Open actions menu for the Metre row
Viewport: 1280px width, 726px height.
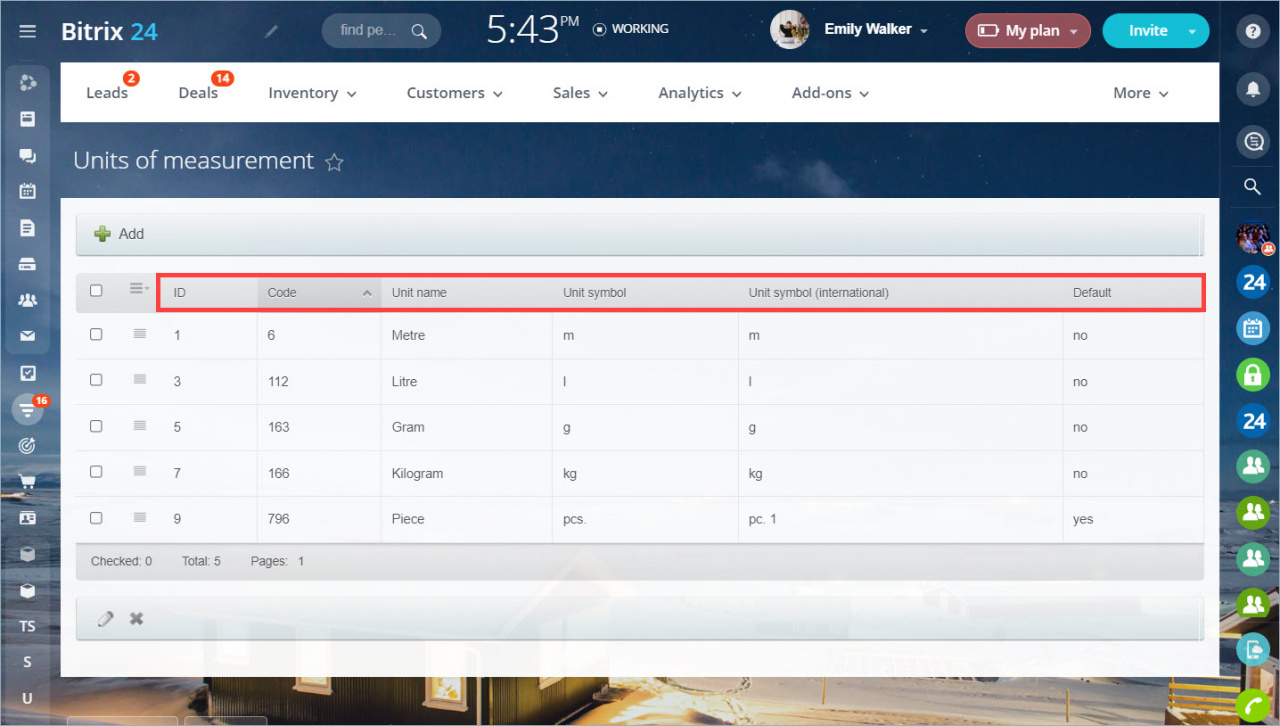pos(140,335)
